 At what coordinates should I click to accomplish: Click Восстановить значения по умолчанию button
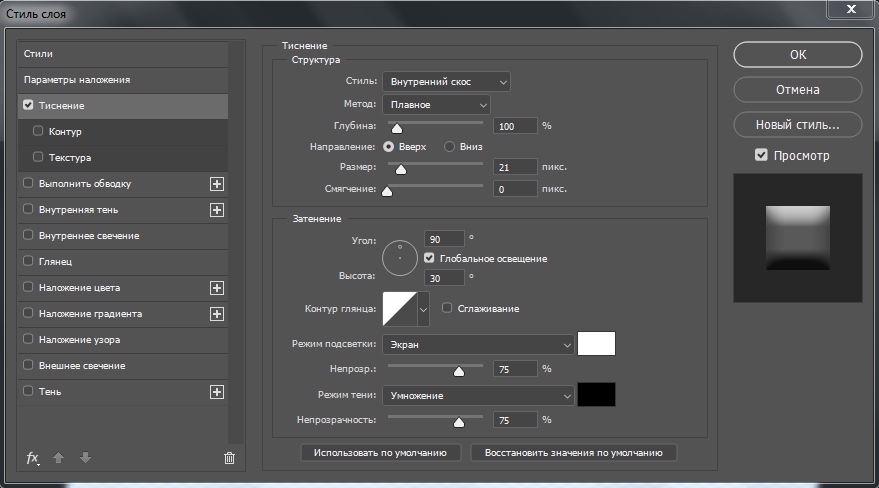click(573, 453)
